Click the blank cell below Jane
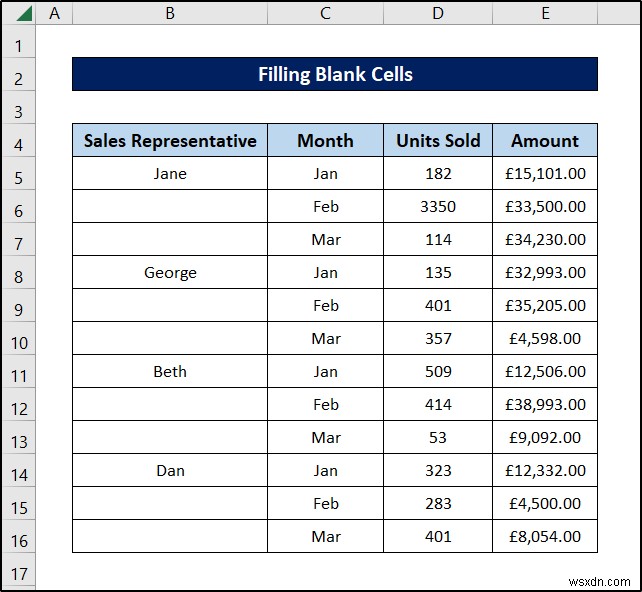The width and height of the screenshot is (642, 592). (170, 207)
